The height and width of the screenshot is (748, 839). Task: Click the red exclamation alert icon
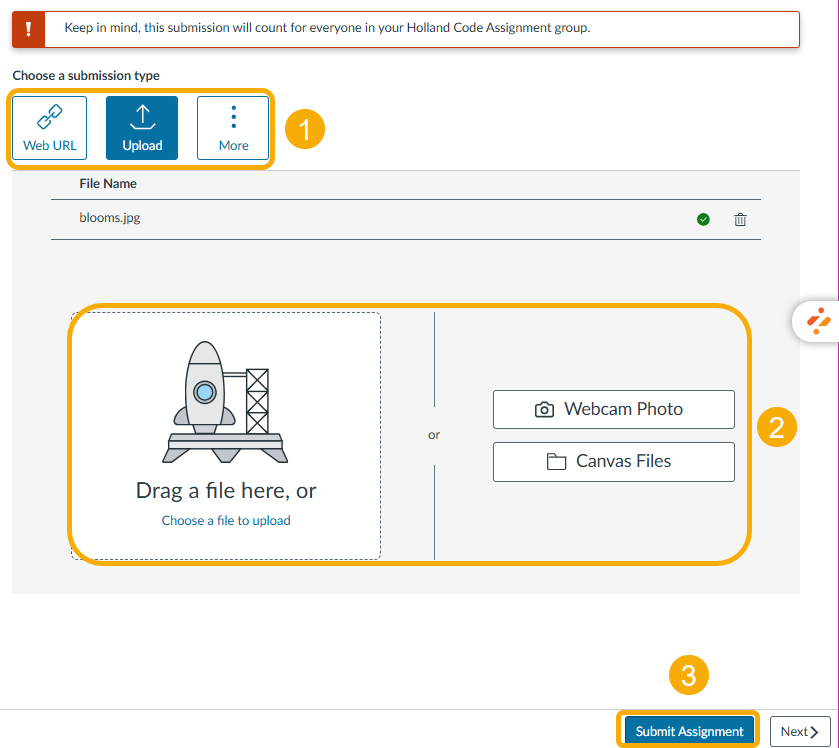(28, 28)
